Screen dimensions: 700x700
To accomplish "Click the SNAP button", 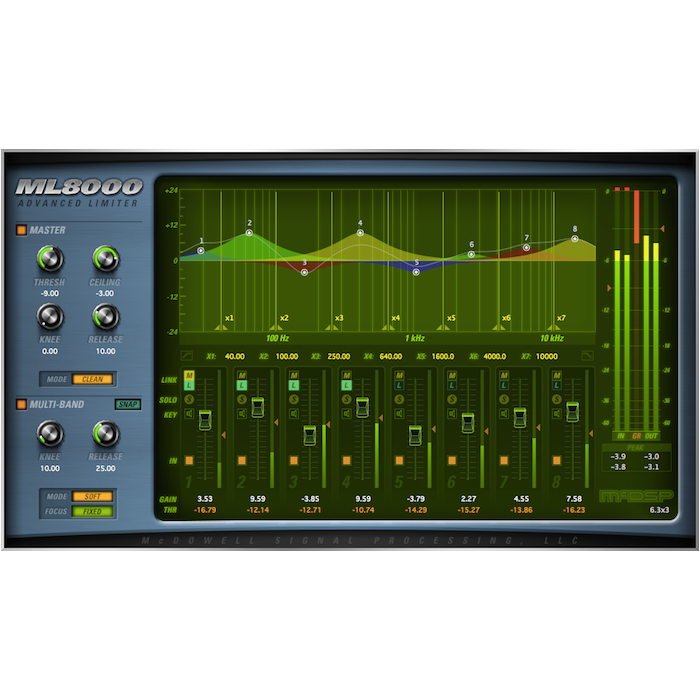I will [128, 404].
